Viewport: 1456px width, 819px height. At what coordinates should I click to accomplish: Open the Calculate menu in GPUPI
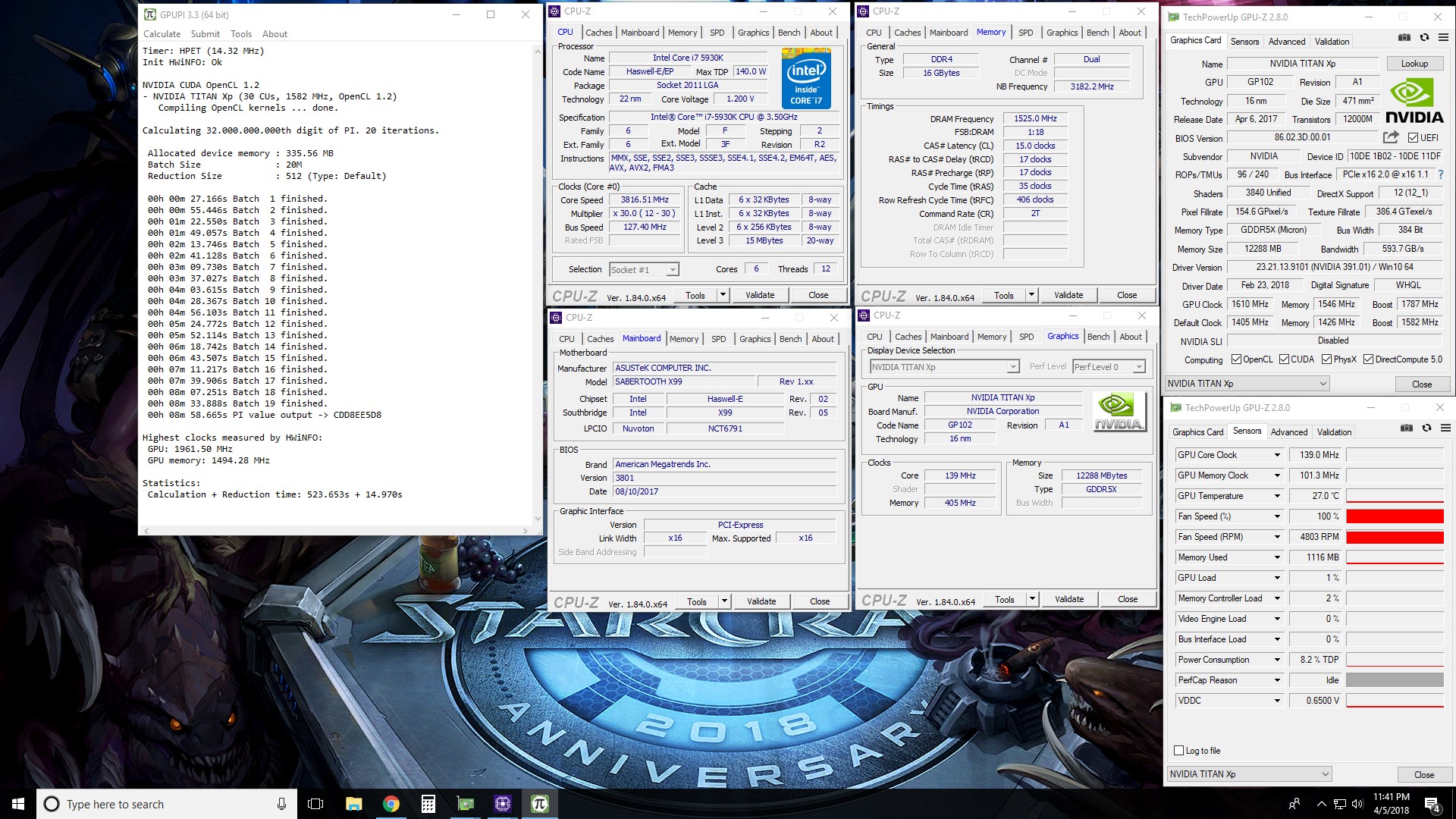click(162, 34)
